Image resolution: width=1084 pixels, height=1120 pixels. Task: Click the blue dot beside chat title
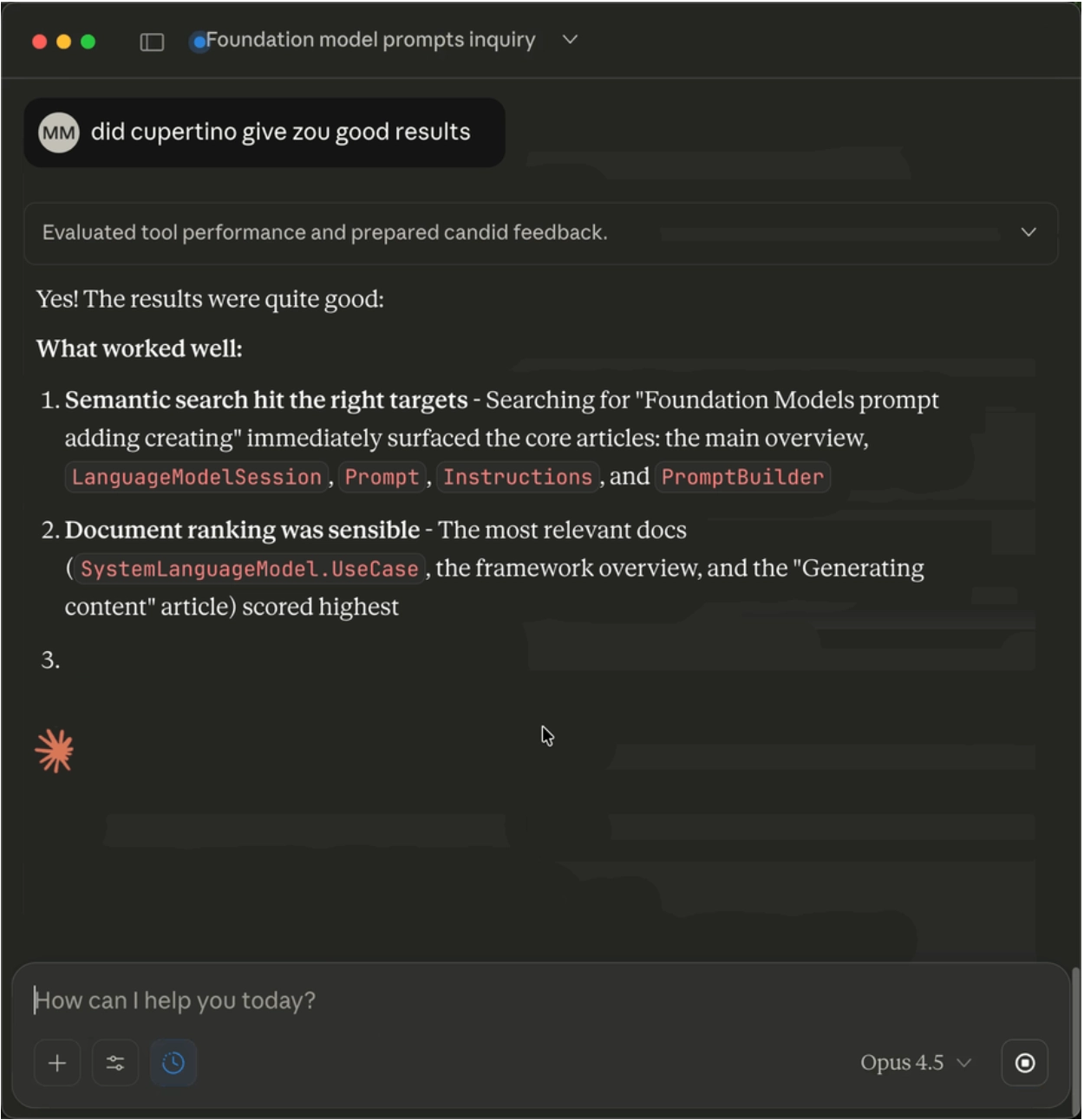pyautogui.click(x=199, y=42)
